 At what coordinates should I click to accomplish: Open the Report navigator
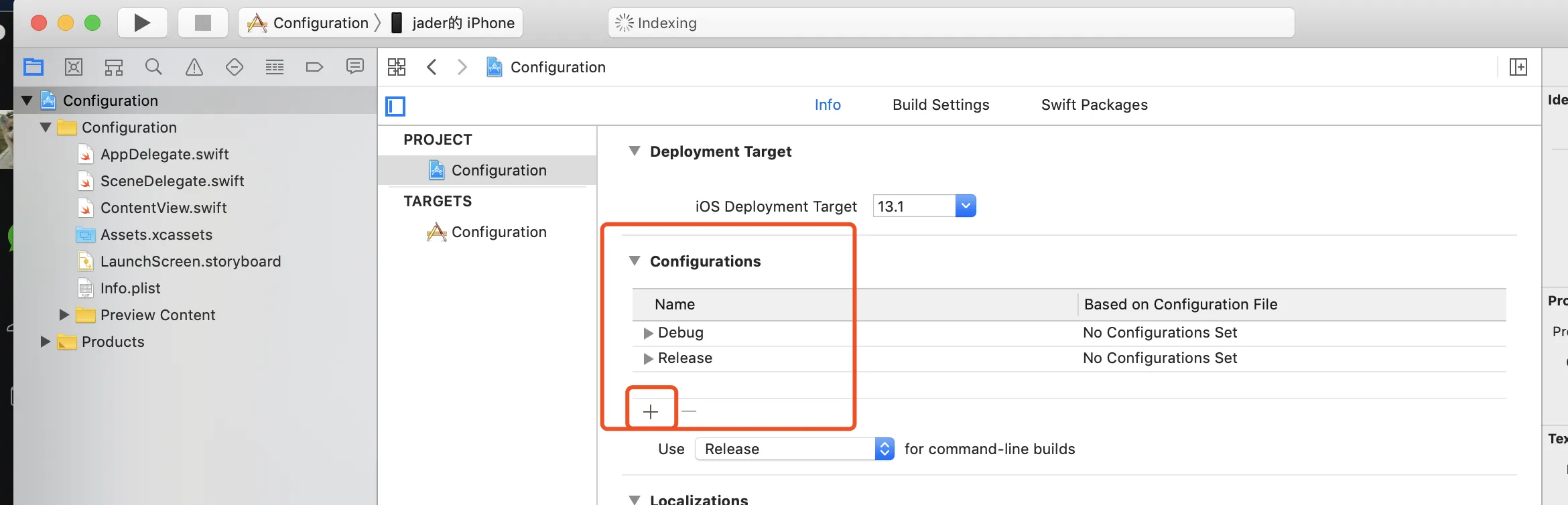pyautogui.click(x=355, y=66)
